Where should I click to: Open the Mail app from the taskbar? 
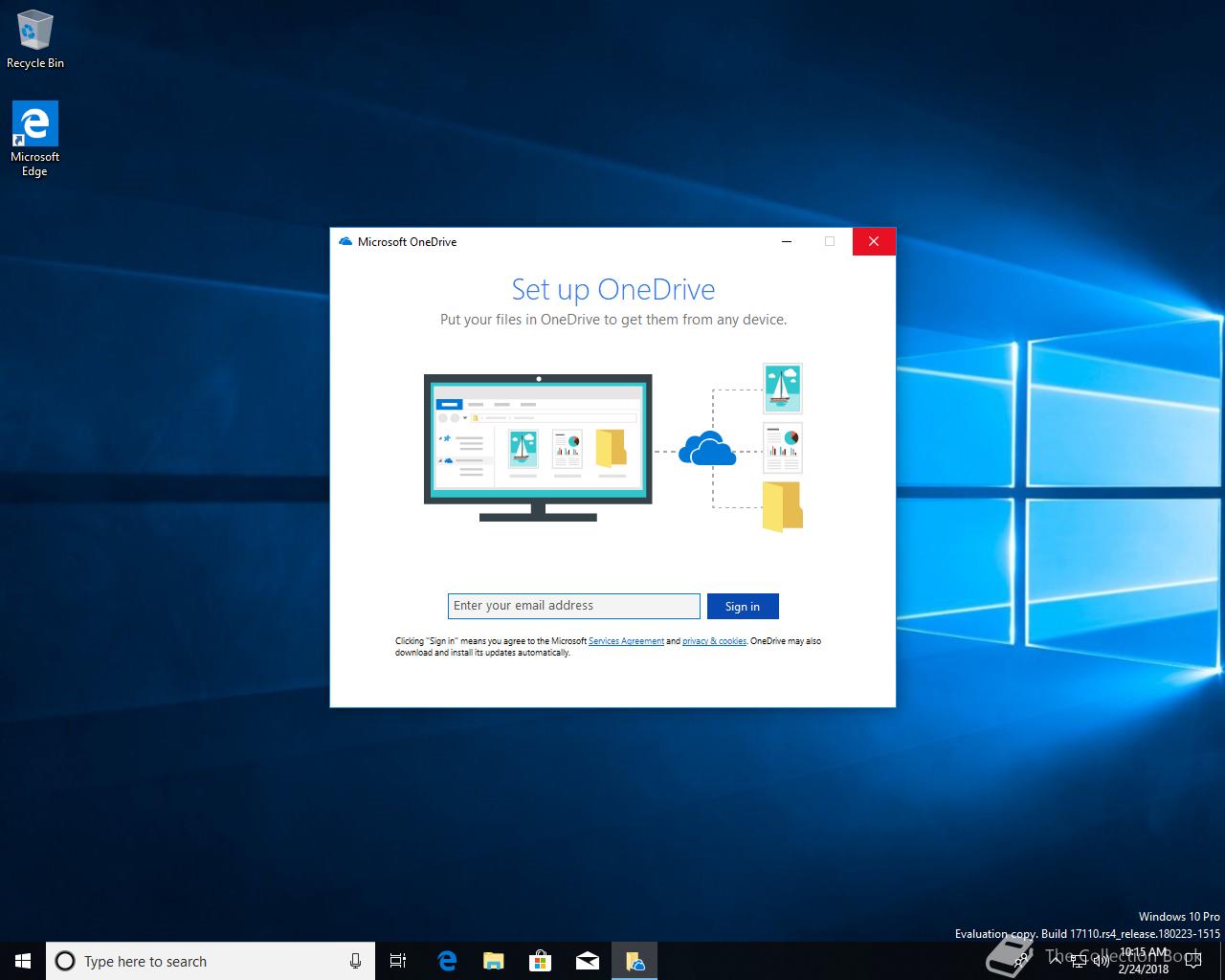(587, 961)
